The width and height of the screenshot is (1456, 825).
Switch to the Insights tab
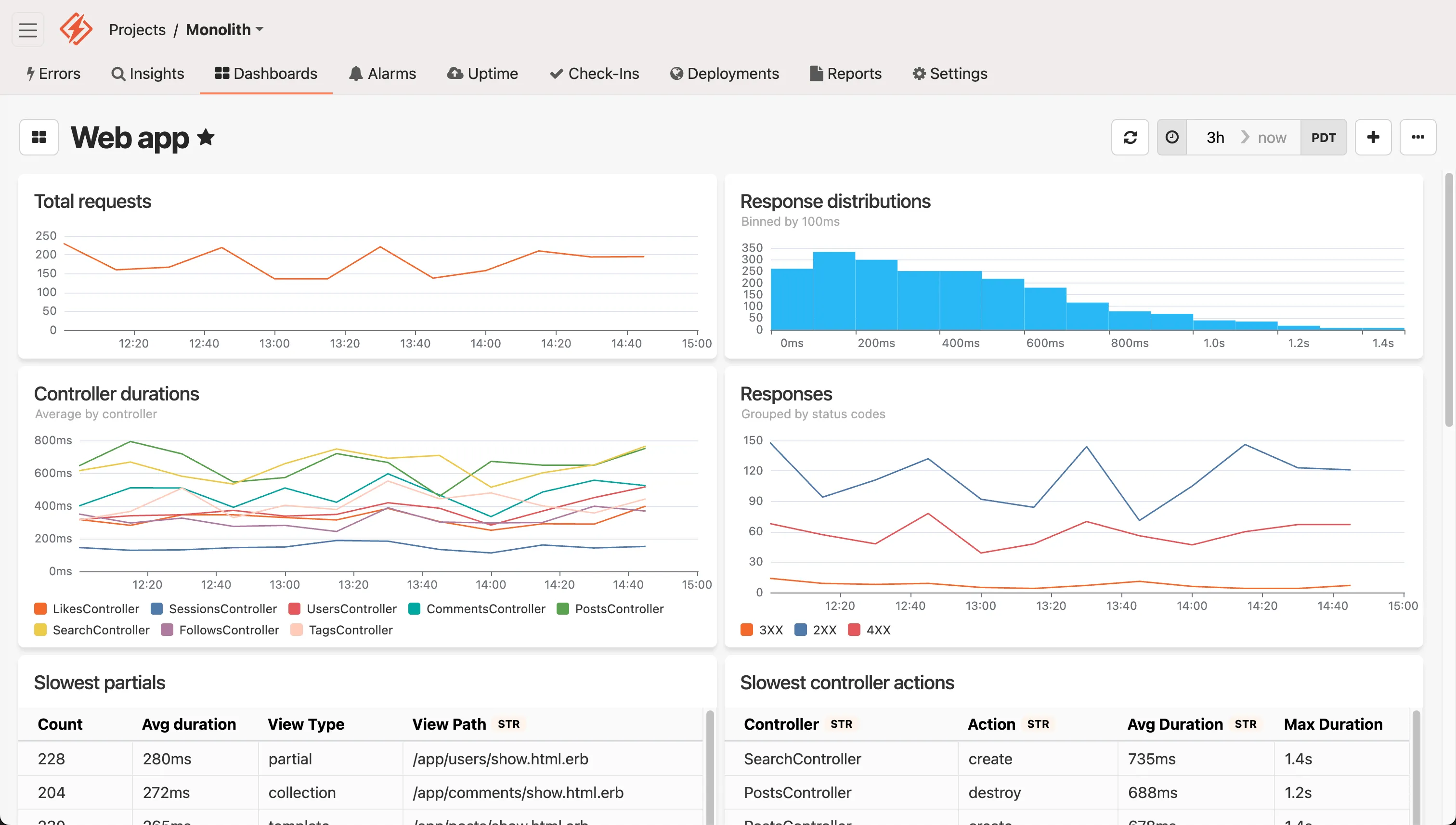pos(148,74)
